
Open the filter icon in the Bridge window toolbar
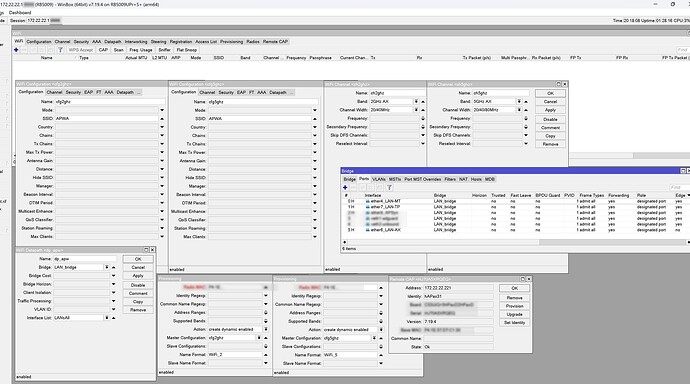click(x=389, y=187)
